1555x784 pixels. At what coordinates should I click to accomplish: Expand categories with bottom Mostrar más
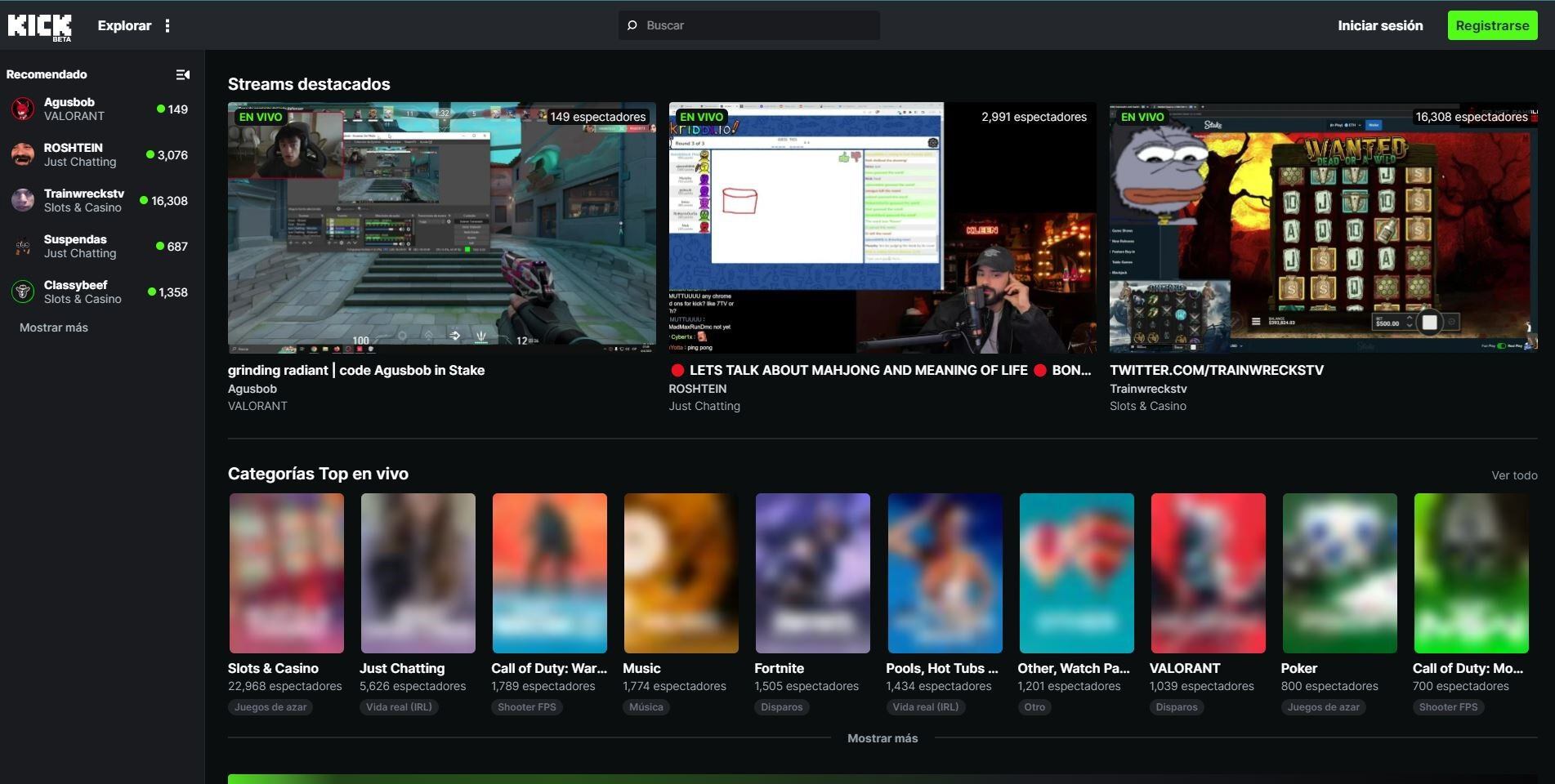pyautogui.click(x=882, y=738)
